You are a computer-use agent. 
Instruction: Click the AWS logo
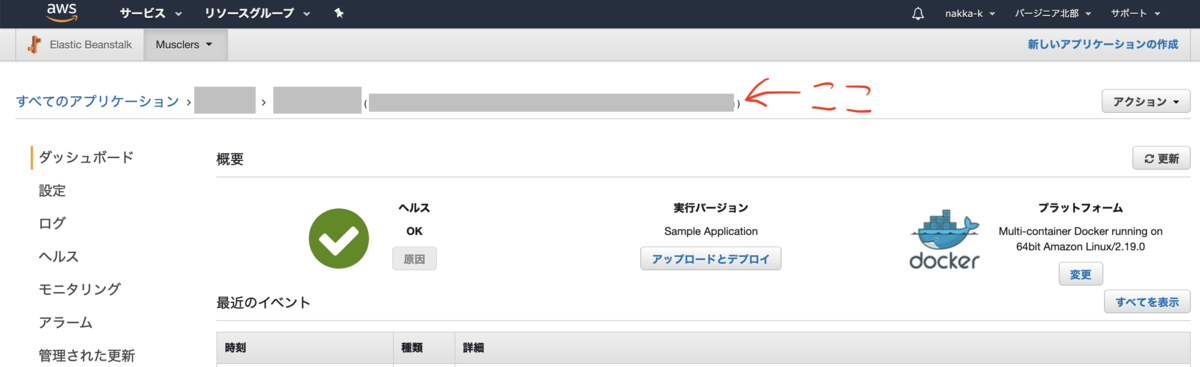[x=62, y=13]
